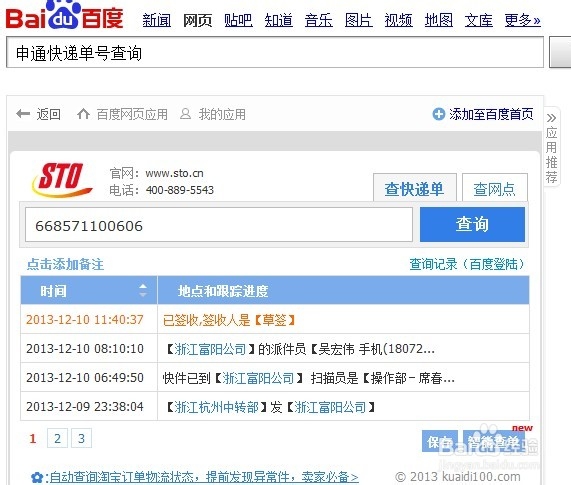Image resolution: width=571 pixels, height=485 pixels.
Task: Open 百度网页应用 link
Action: [132, 114]
